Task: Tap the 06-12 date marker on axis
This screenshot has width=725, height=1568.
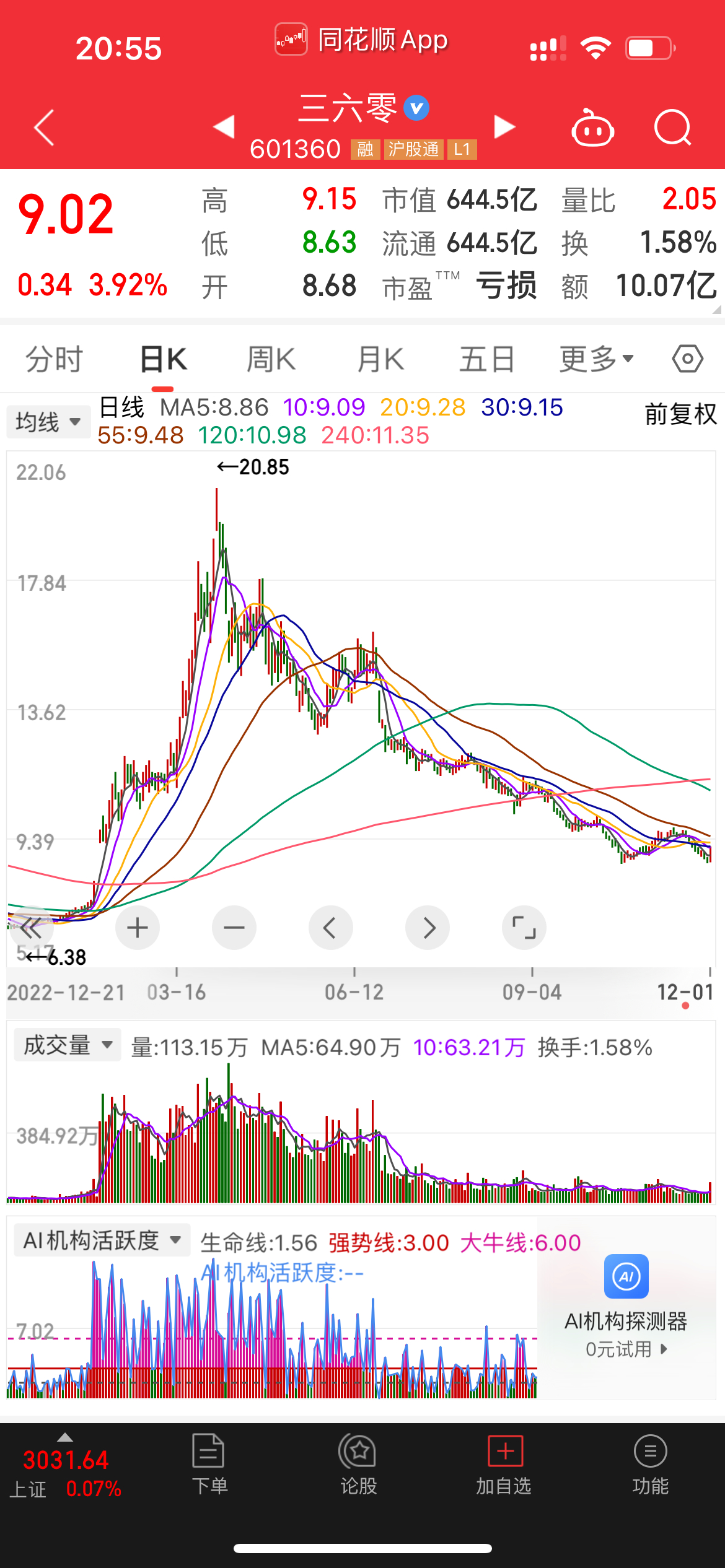Action: coord(354,992)
